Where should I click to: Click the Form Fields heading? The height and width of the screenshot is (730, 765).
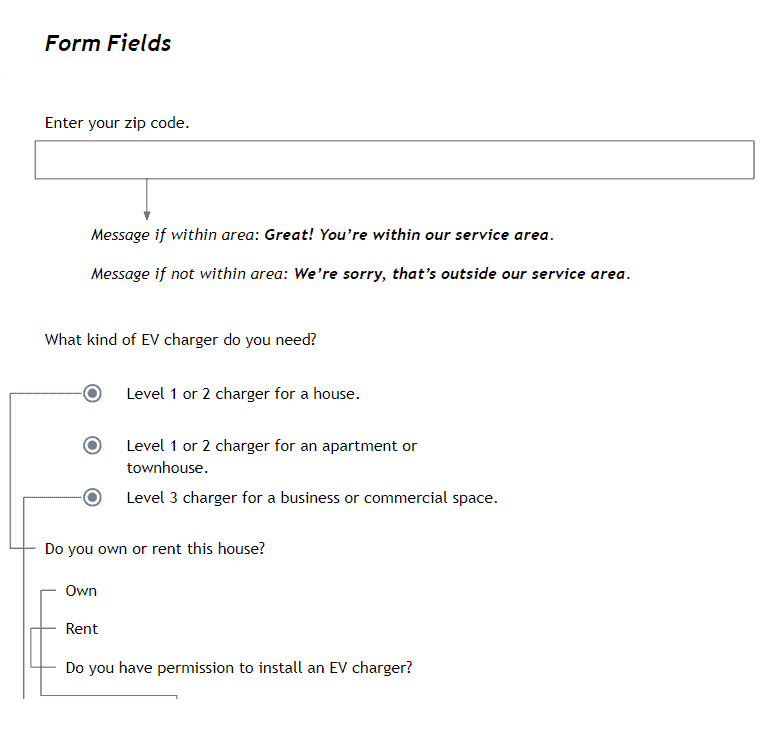pyautogui.click(x=108, y=43)
